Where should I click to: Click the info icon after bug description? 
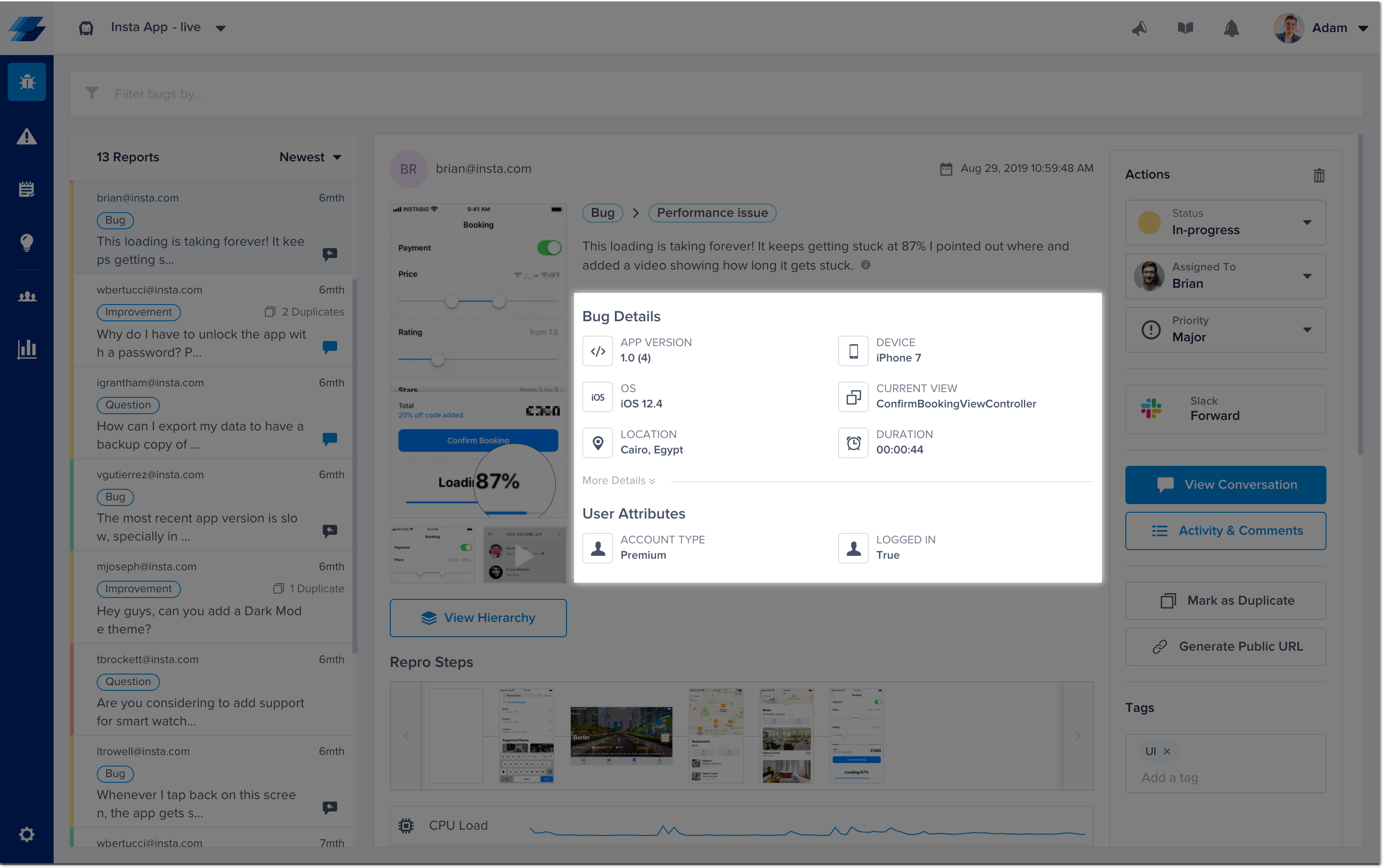point(866,265)
